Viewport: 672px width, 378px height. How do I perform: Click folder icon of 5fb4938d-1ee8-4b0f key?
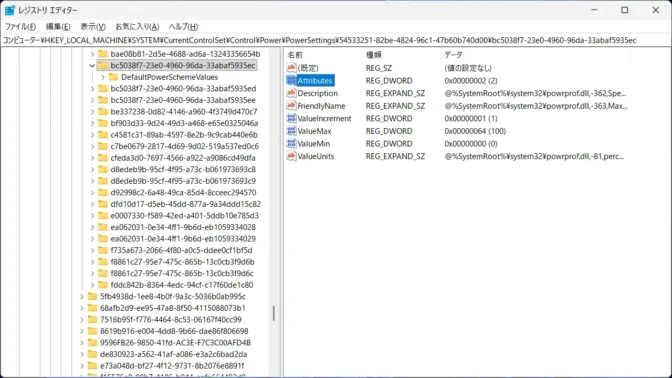(x=93, y=297)
